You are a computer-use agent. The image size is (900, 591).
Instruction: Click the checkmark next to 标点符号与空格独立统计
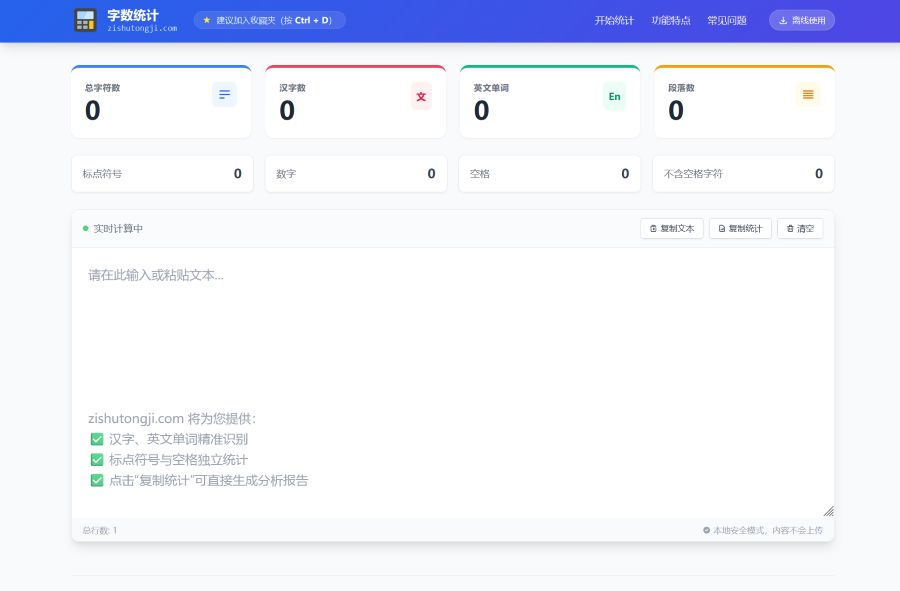click(x=97, y=459)
